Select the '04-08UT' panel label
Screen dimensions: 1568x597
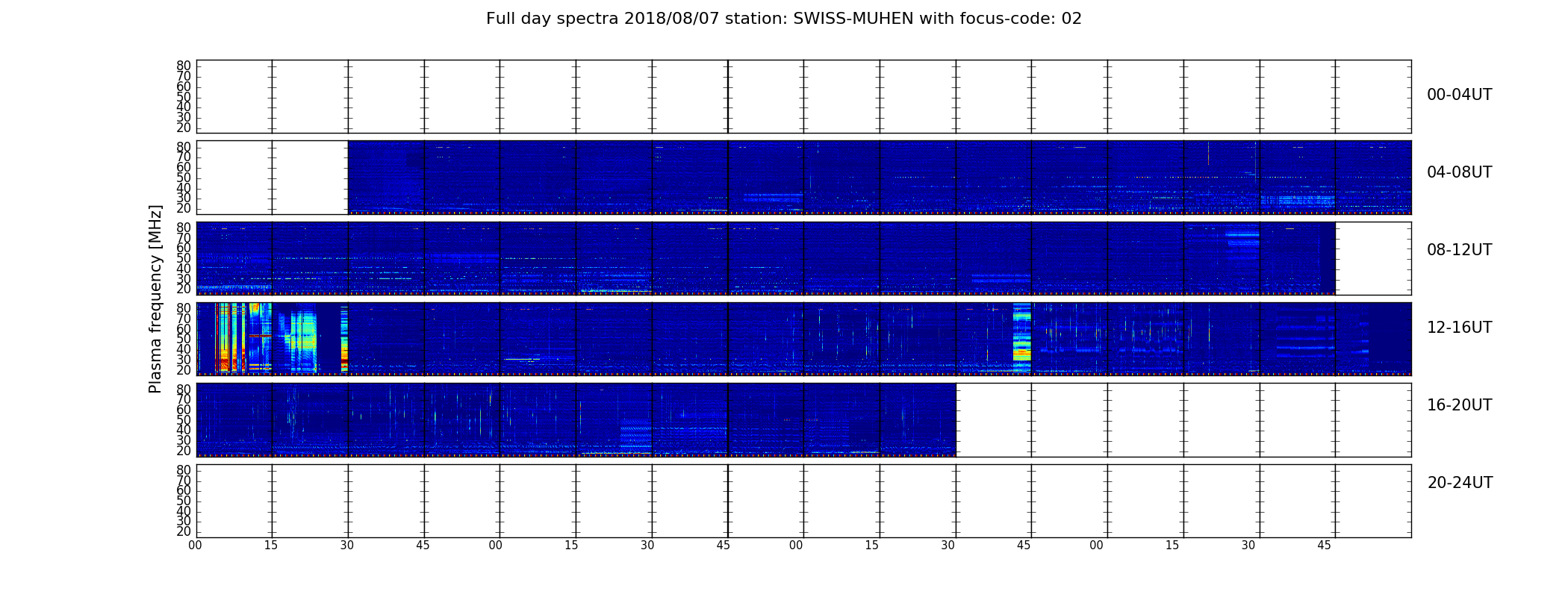[x=1459, y=172]
